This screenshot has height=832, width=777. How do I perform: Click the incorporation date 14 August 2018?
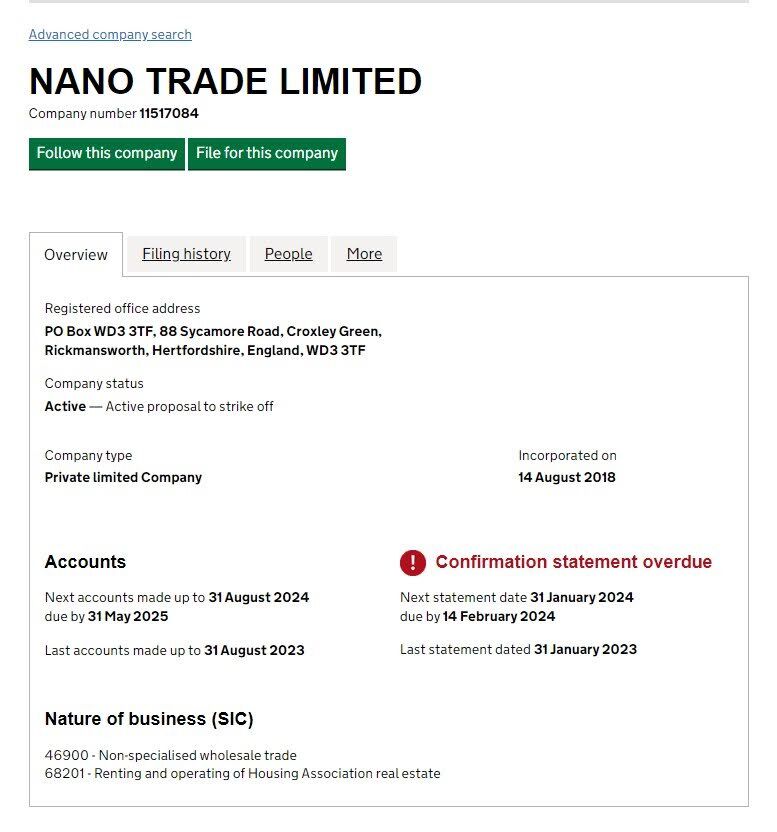pos(566,478)
